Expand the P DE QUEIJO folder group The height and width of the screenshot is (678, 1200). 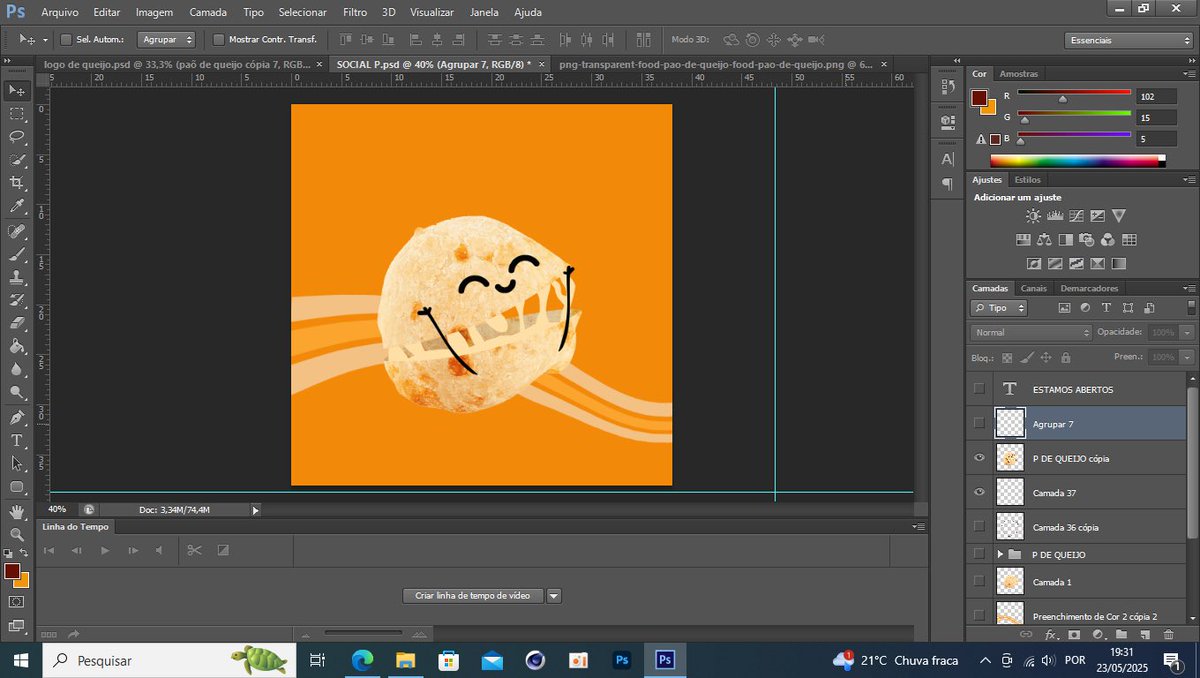(x=999, y=554)
